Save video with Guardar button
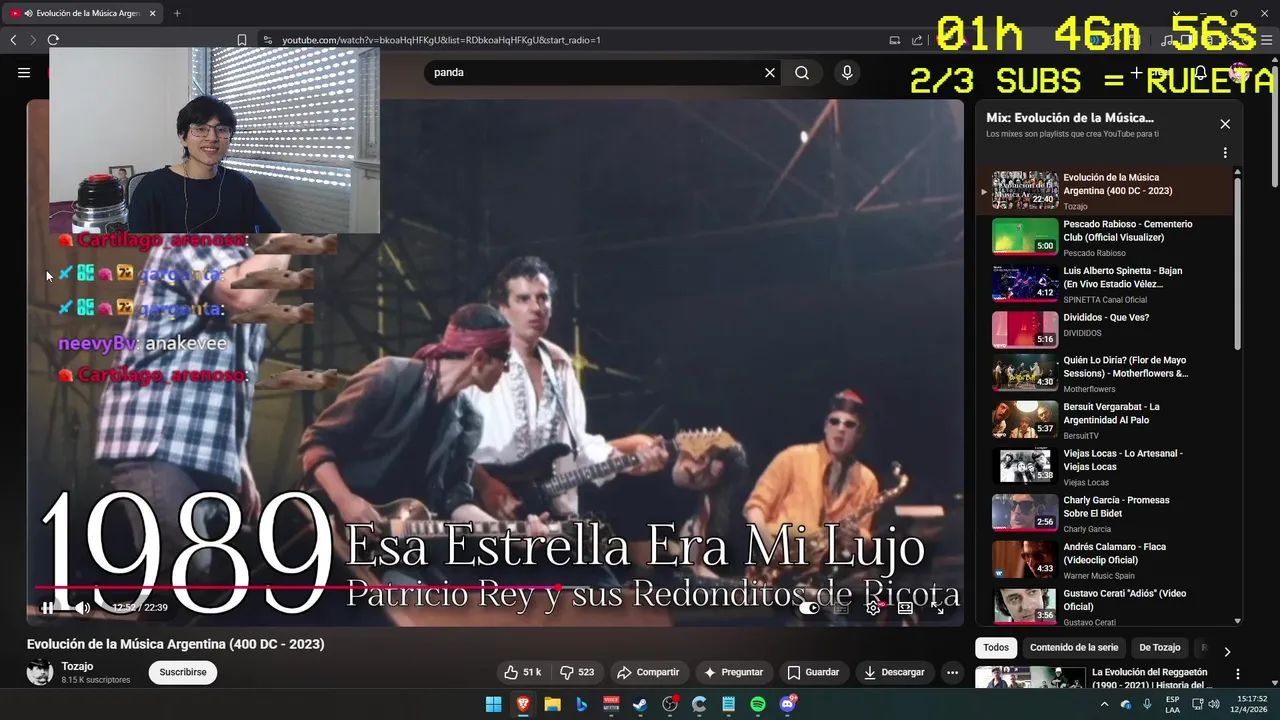The image size is (1280, 720). click(x=813, y=672)
